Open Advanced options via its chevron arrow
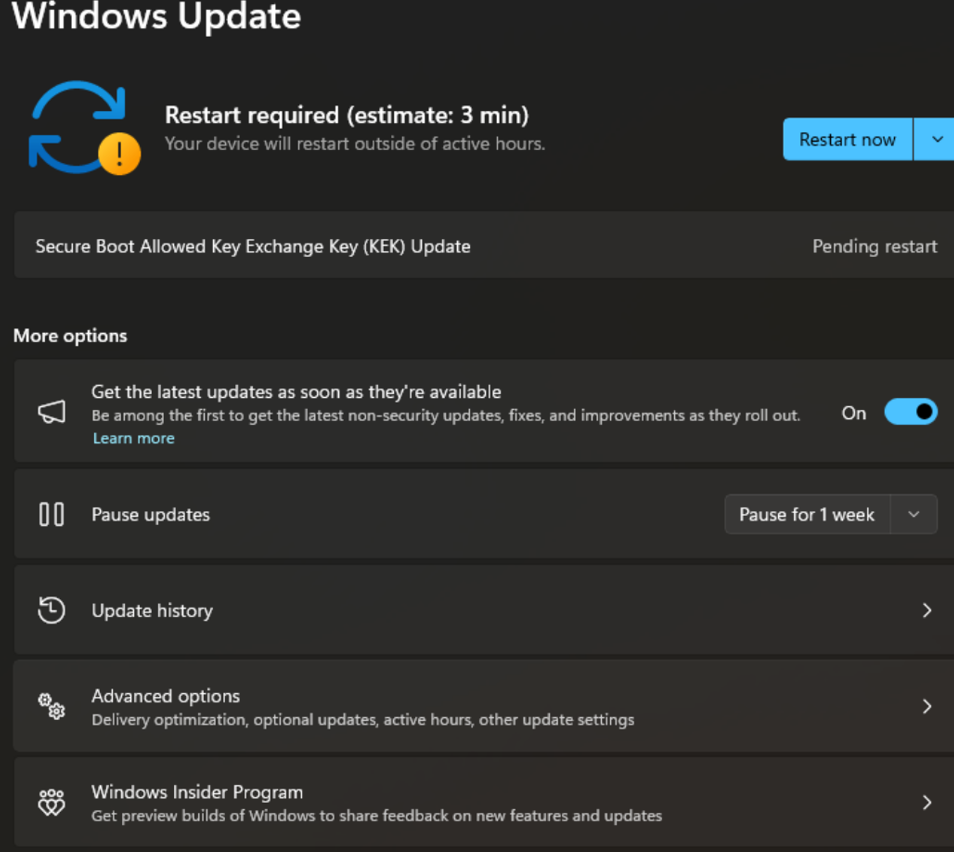 927,707
